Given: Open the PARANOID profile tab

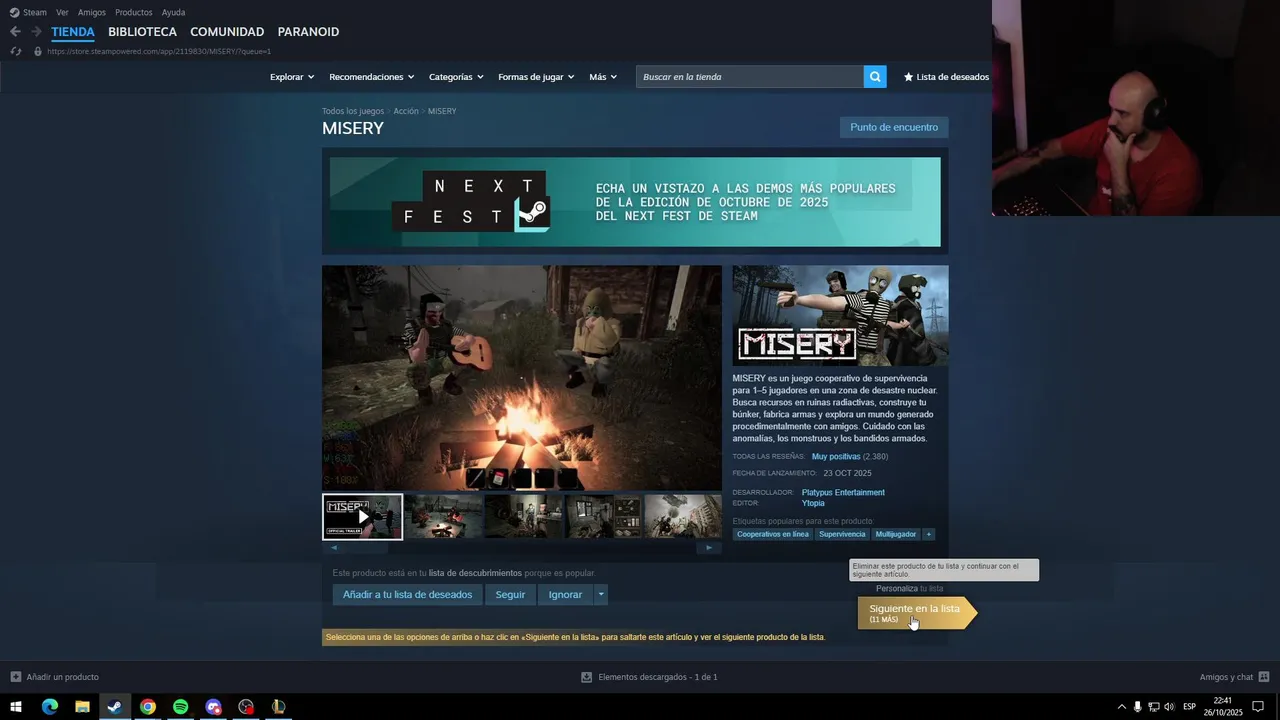Looking at the screenshot, I should point(308,32).
